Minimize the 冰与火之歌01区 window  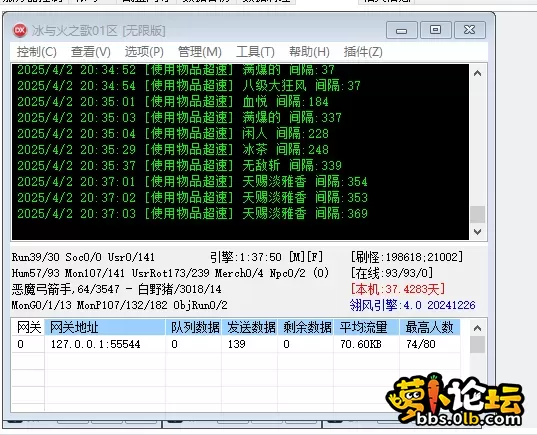tap(401, 30)
